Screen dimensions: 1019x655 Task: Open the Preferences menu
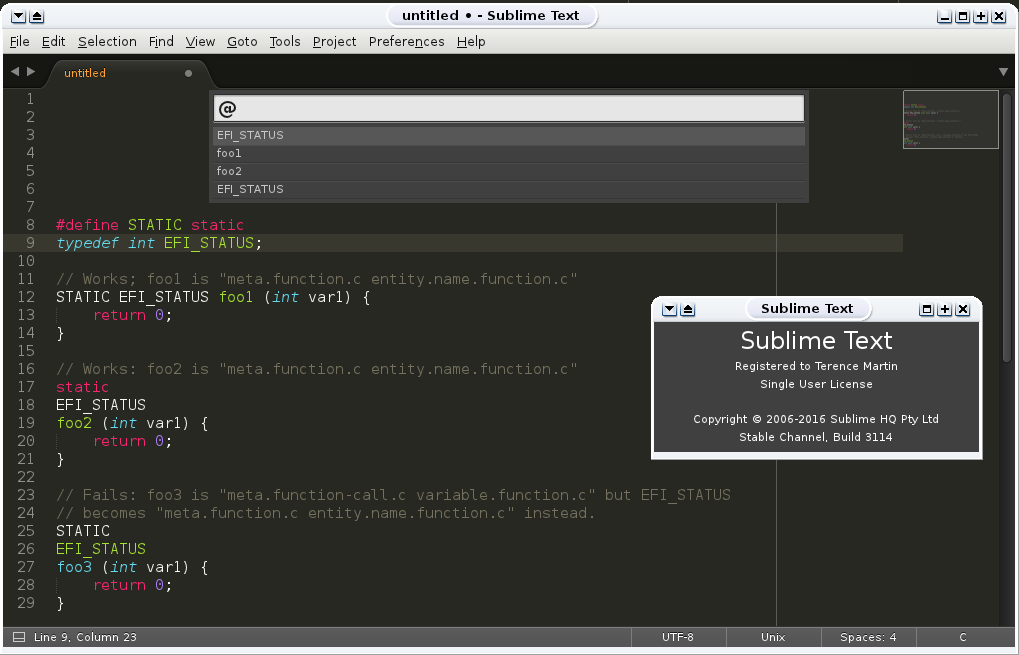406,42
